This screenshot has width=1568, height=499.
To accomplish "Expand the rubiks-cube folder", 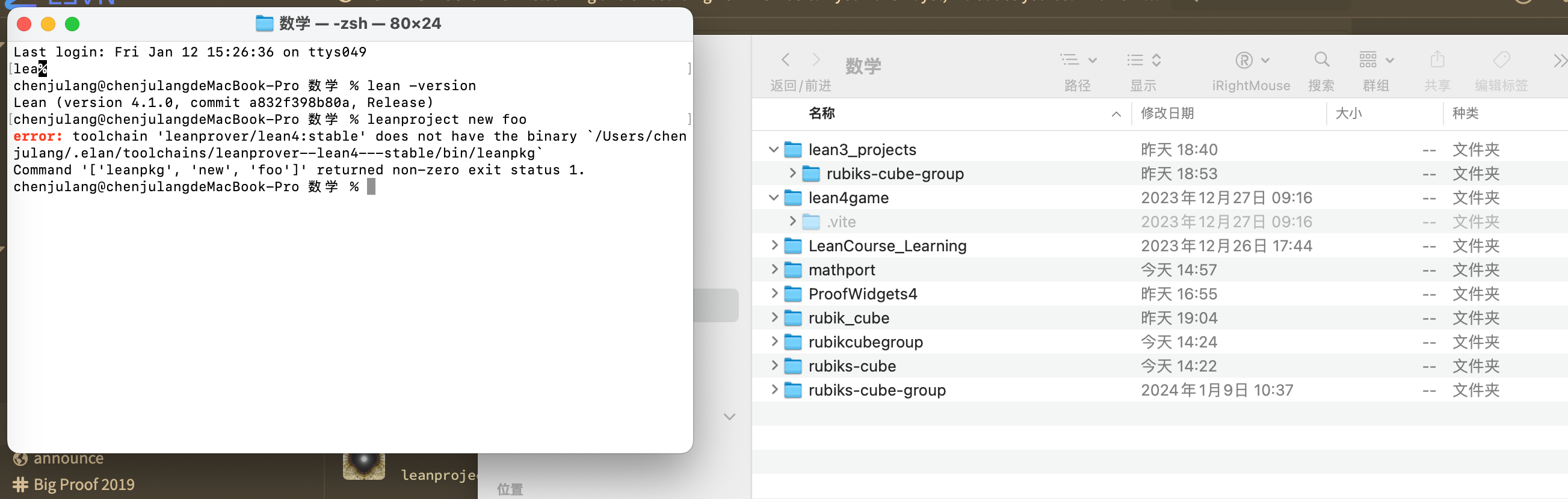I will pos(774,366).
